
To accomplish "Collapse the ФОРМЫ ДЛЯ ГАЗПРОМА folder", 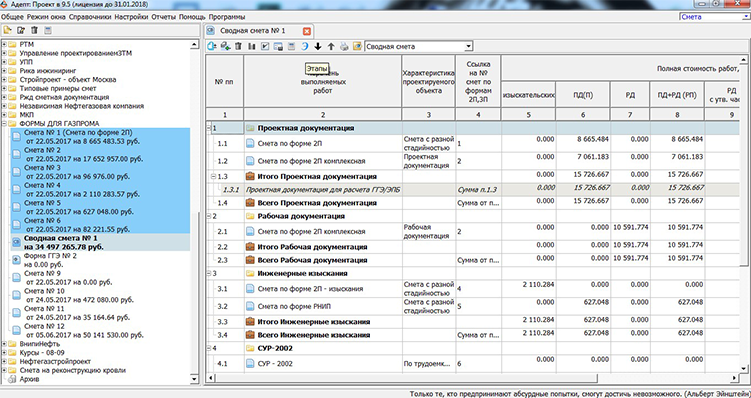I will (4, 124).
